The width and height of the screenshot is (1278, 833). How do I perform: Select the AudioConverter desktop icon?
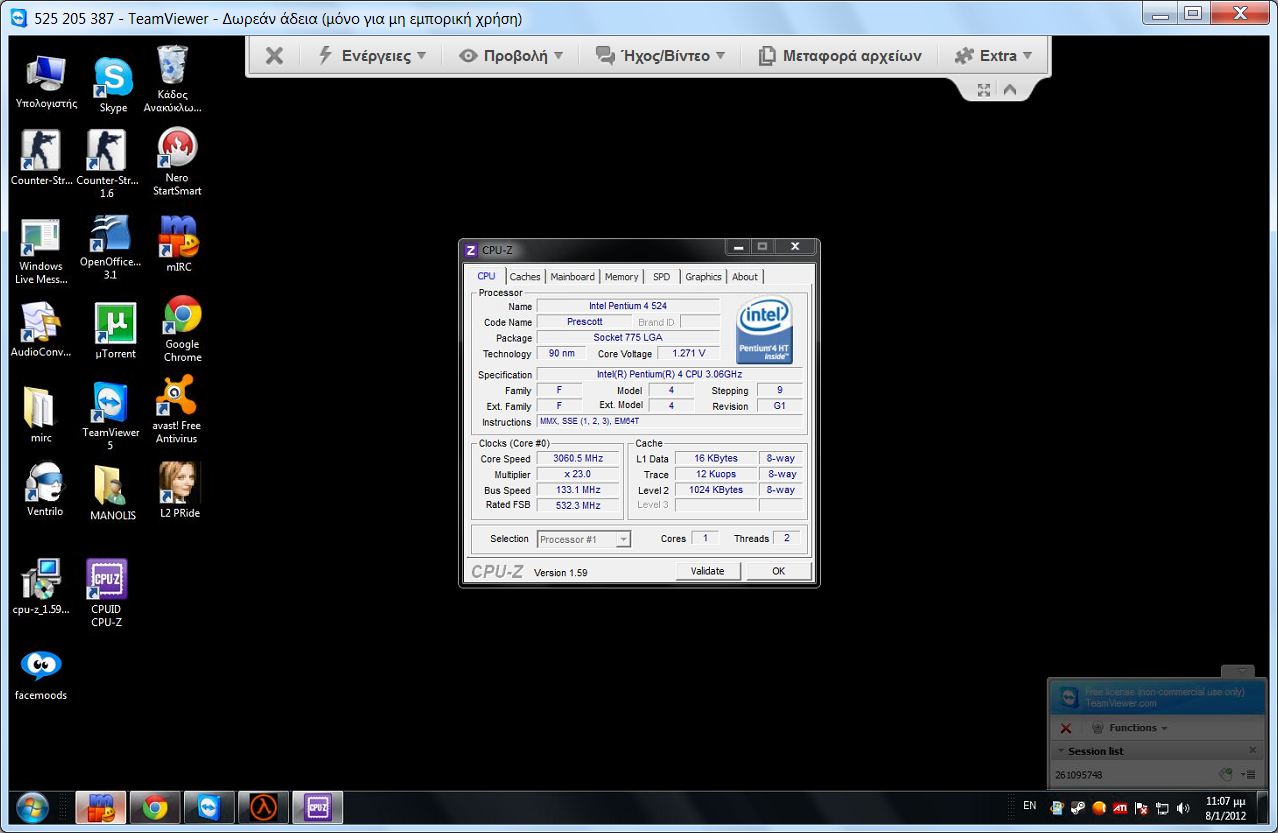tap(41, 329)
